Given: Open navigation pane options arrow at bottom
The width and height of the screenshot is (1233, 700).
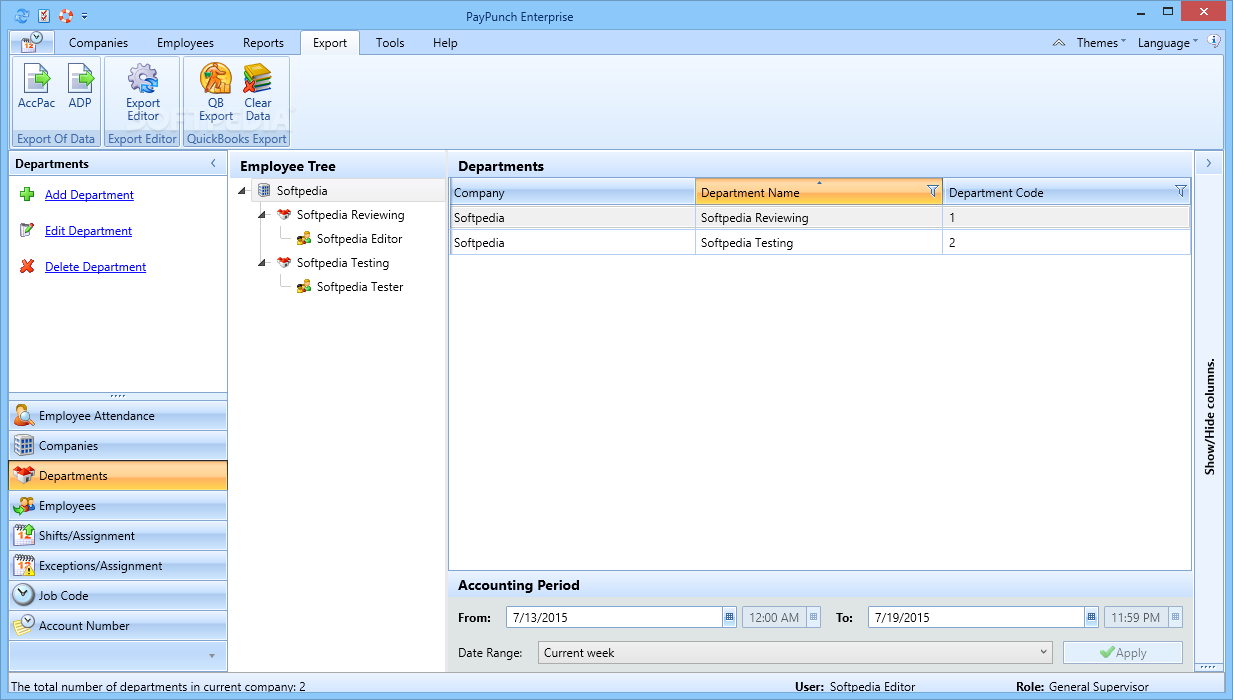Looking at the screenshot, I should [x=211, y=656].
